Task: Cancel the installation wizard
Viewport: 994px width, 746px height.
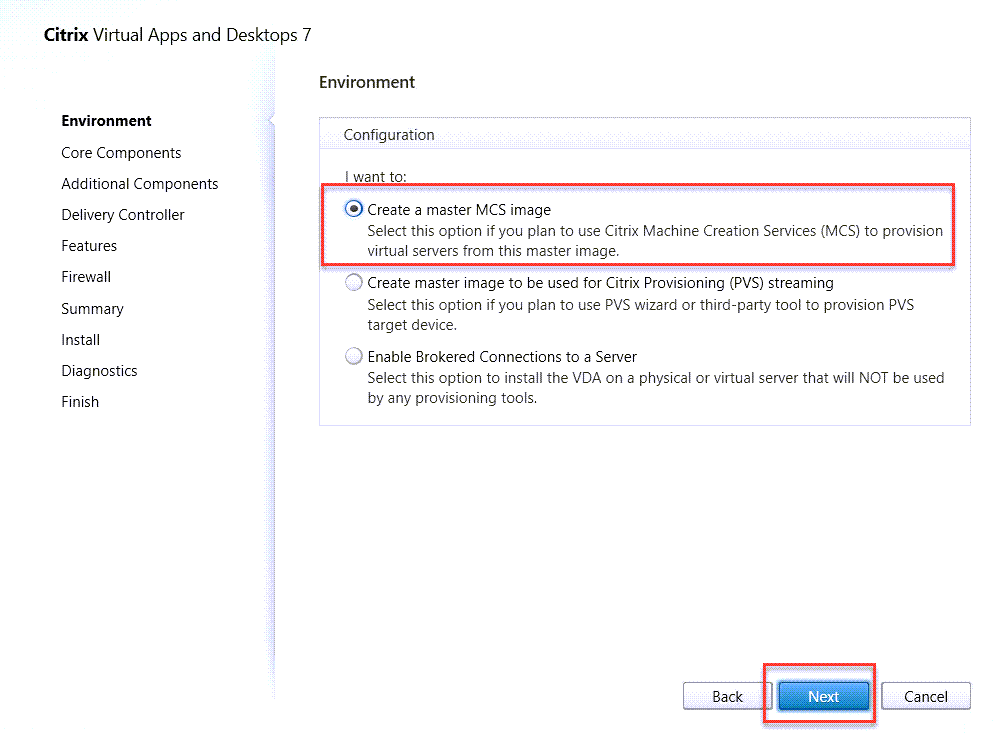Action: [925, 696]
